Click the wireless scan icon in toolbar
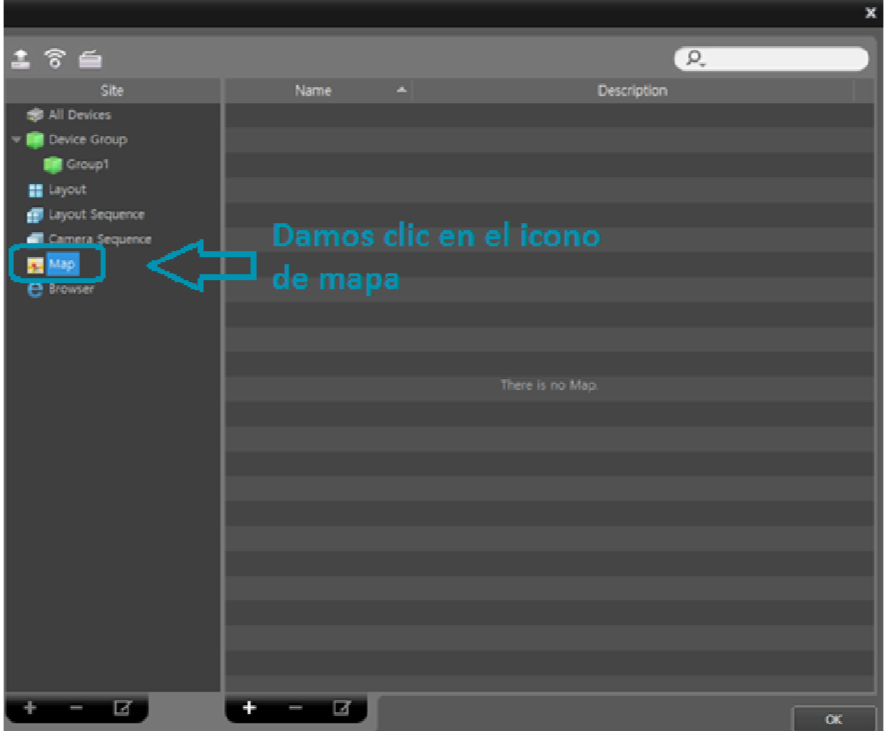Viewport: 885px width, 731px height. click(x=55, y=59)
